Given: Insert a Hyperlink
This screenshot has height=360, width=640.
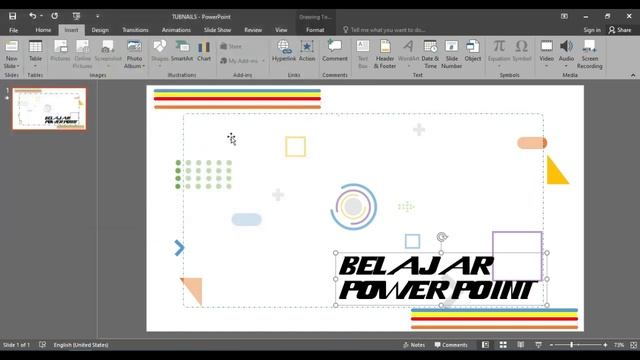Looking at the screenshot, I should (284, 51).
